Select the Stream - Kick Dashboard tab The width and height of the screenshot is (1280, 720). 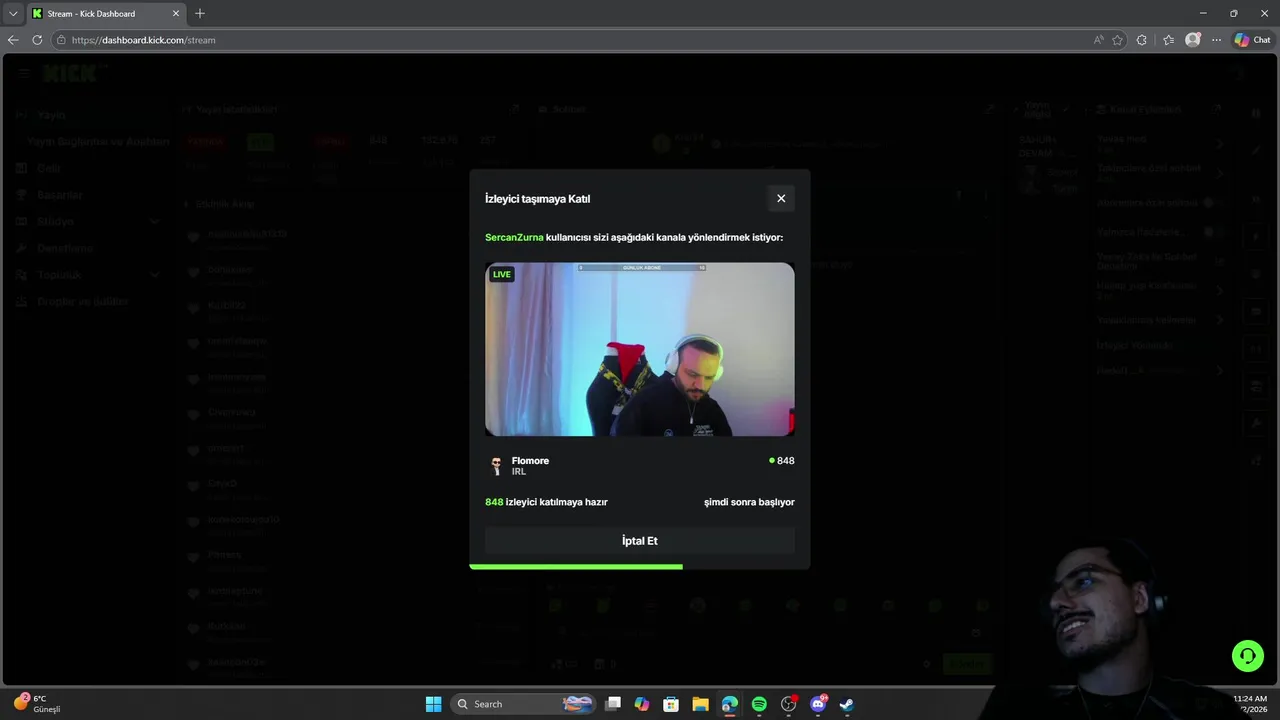coord(105,14)
